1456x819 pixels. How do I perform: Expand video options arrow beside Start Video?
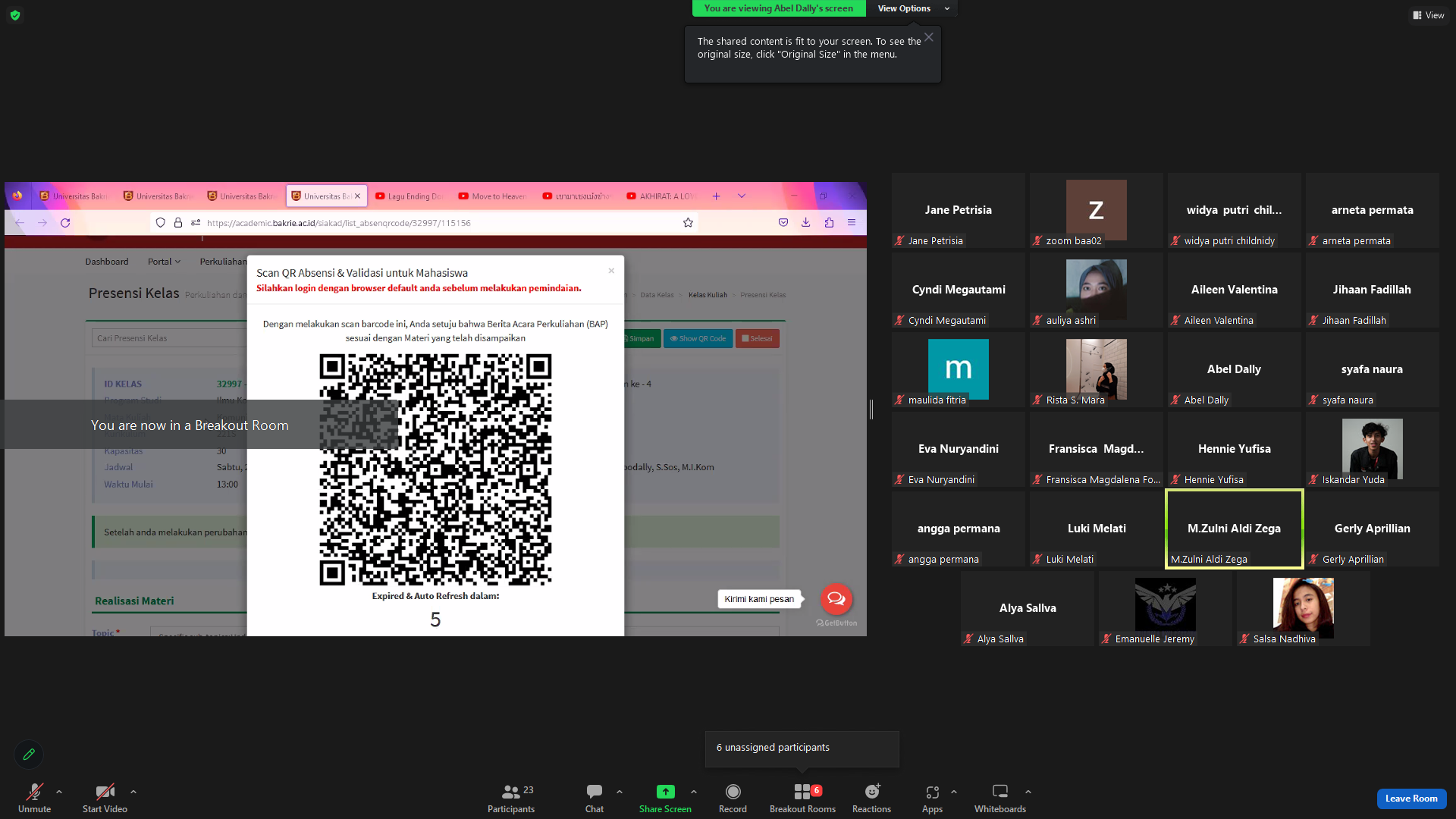[x=133, y=792]
